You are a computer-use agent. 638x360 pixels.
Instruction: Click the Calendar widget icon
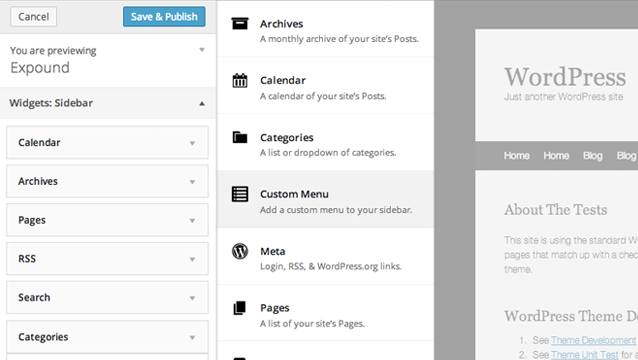240,81
